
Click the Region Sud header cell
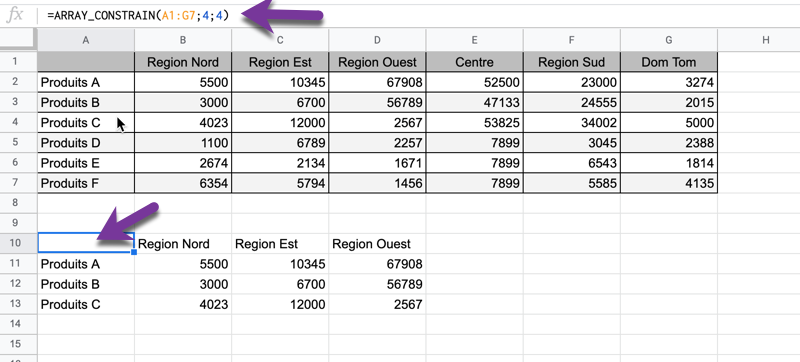pos(571,62)
